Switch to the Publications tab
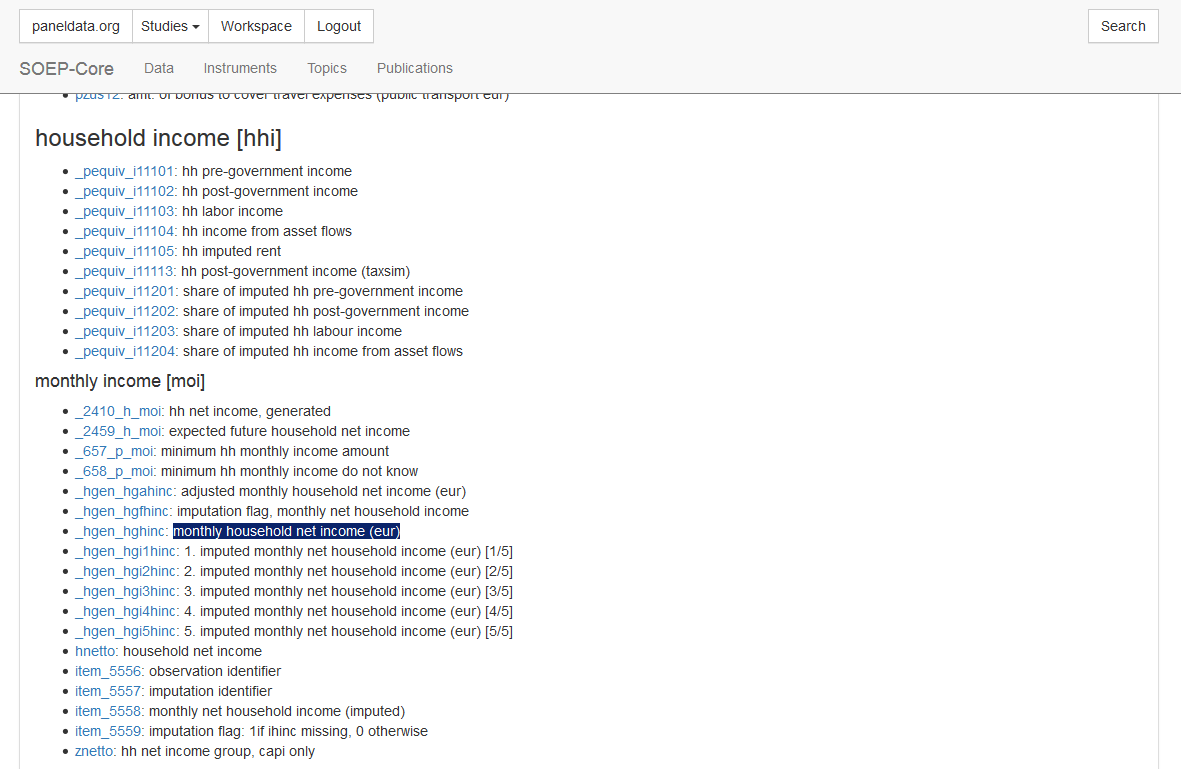This screenshot has height=769, width=1181. click(415, 68)
